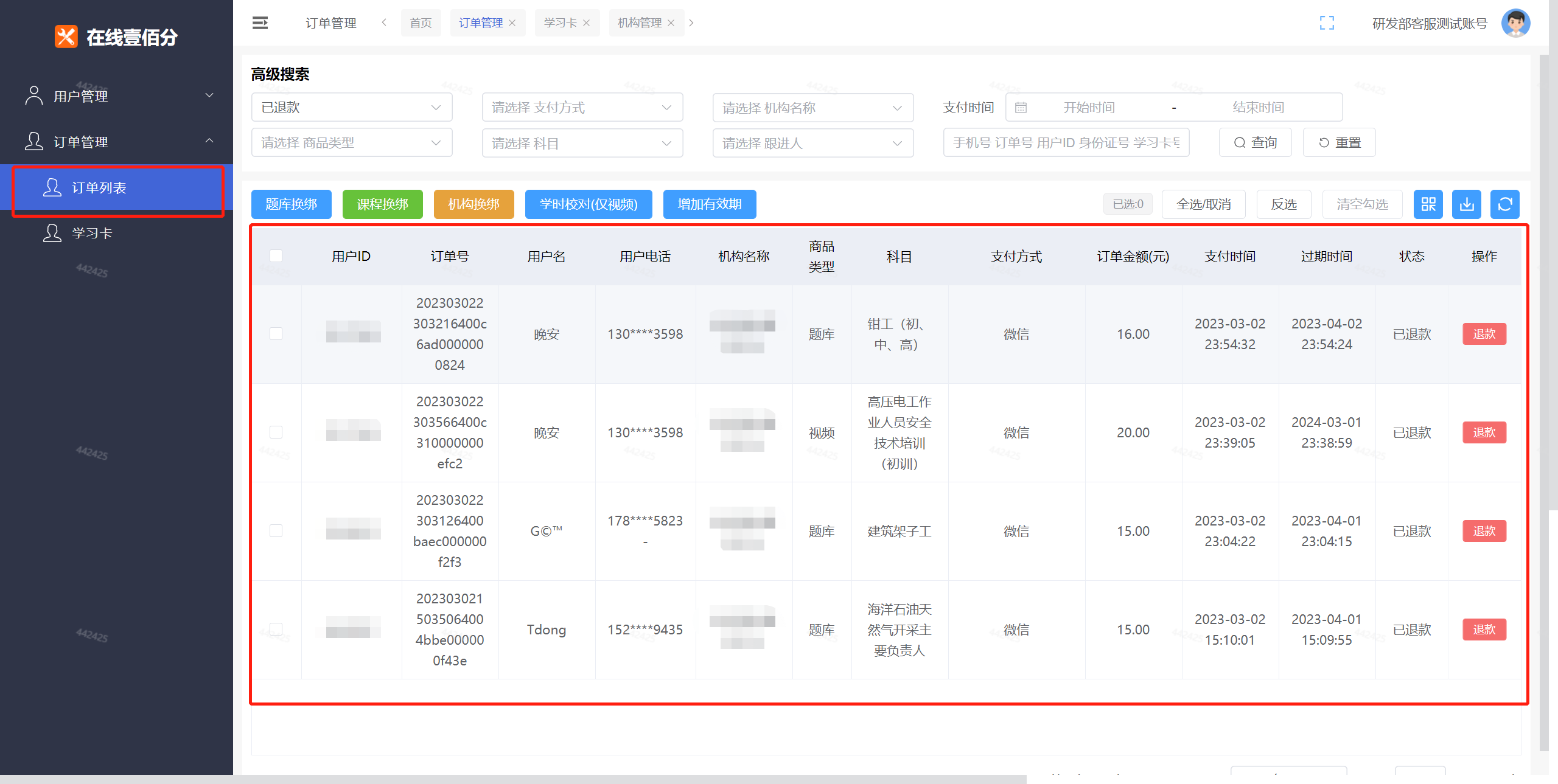
Task: Click 机构换绑 orange button
Action: (474, 204)
